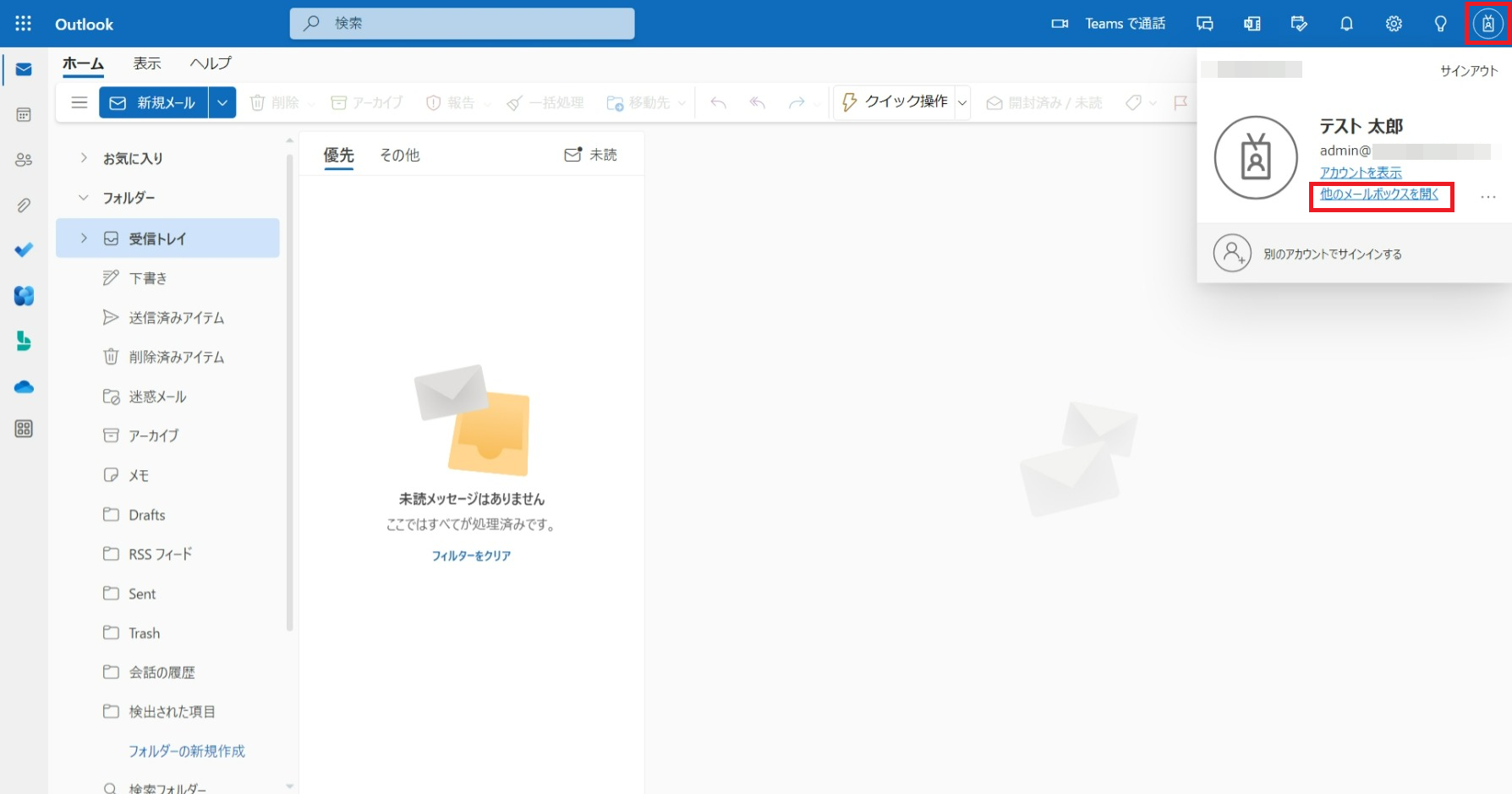This screenshot has height=794, width=1512.
Task: Click the account profile icon
Action: [1487, 24]
